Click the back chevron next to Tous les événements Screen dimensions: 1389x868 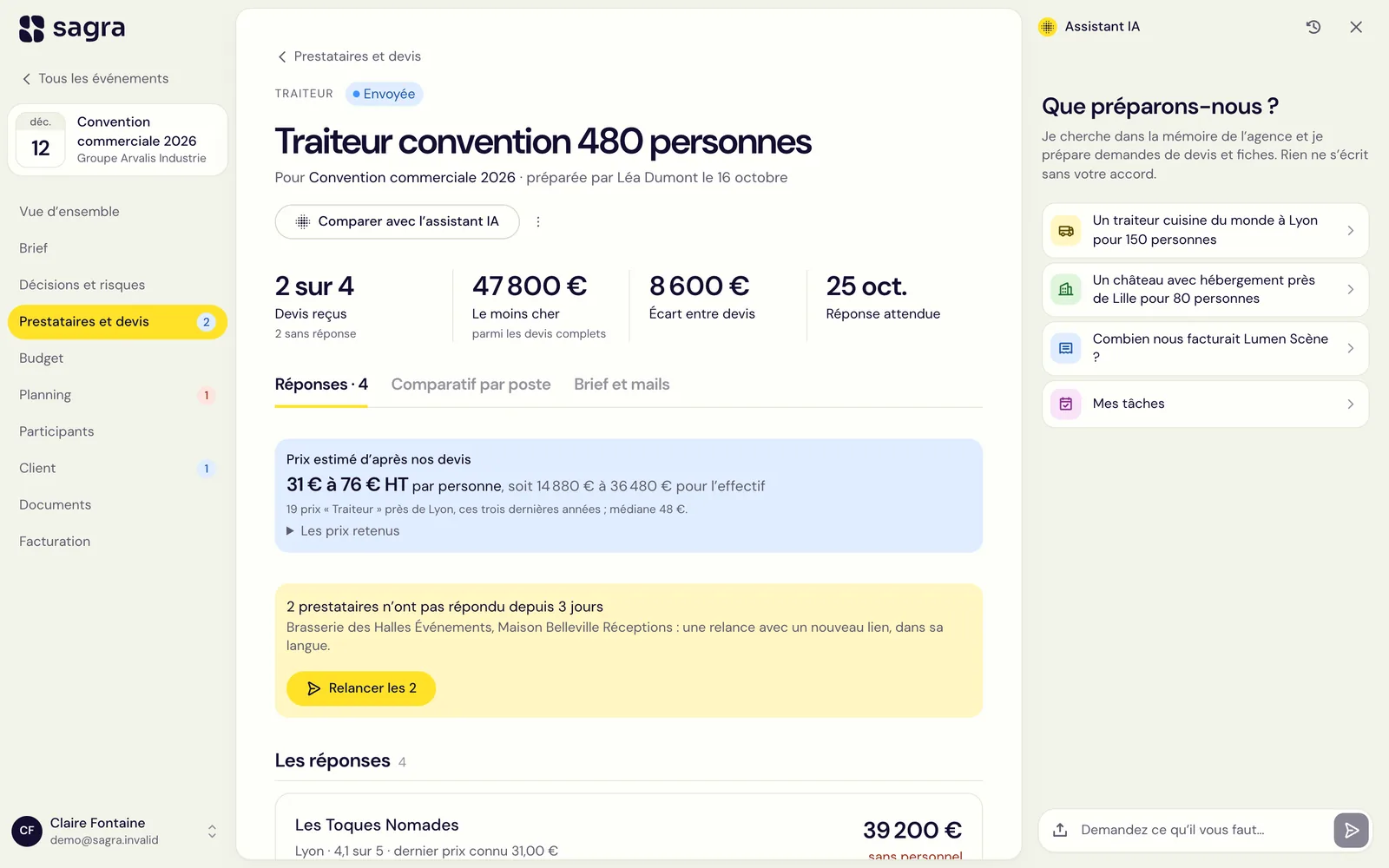tap(27, 79)
